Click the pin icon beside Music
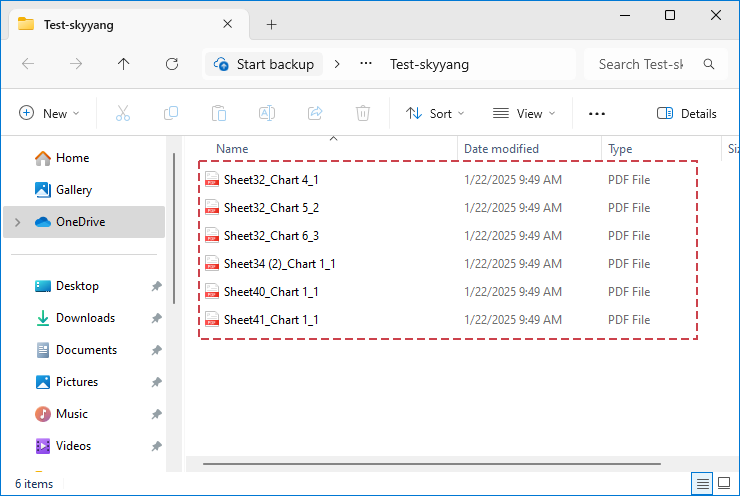740x496 pixels. click(156, 414)
